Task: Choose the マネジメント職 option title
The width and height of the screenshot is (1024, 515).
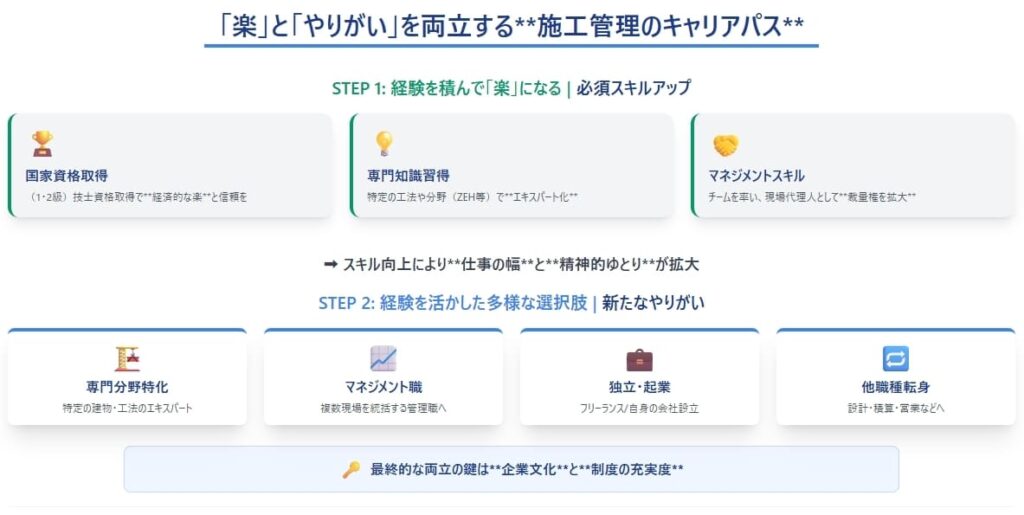Action: tap(383, 387)
